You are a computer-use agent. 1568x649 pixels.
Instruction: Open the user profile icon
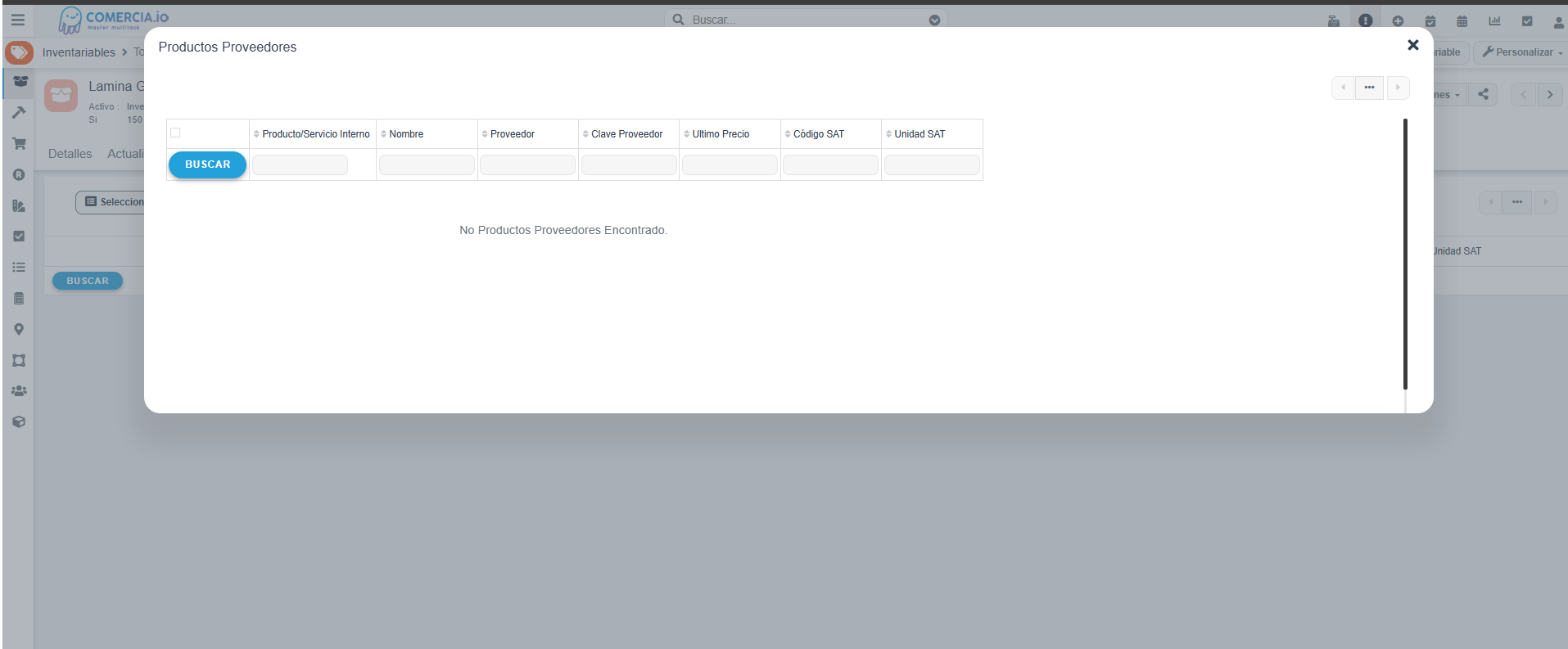click(x=1558, y=21)
